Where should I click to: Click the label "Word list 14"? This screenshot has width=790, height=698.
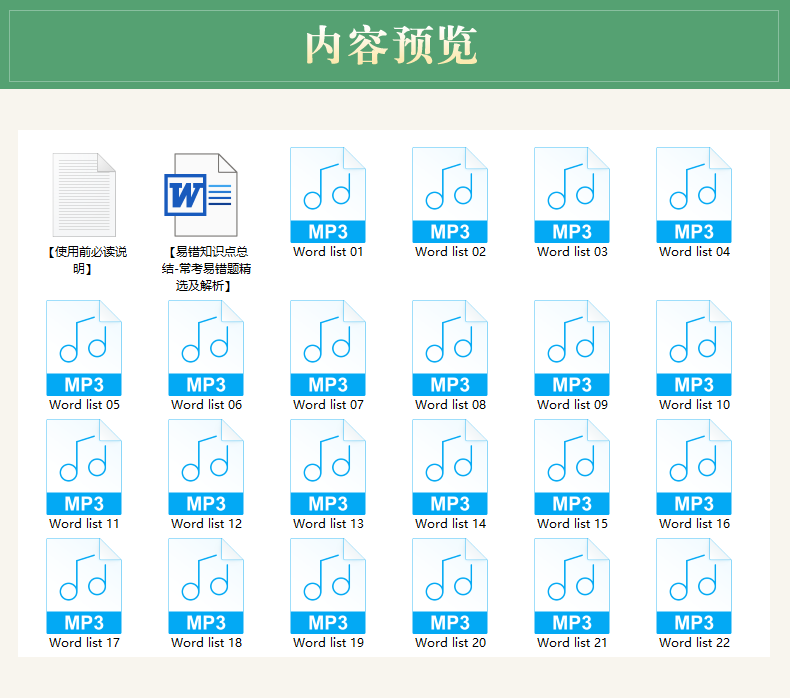click(450, 524)
